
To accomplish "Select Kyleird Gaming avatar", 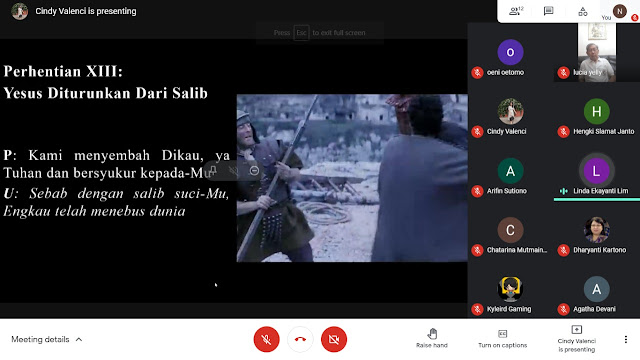I will click(x=510, y=289).
